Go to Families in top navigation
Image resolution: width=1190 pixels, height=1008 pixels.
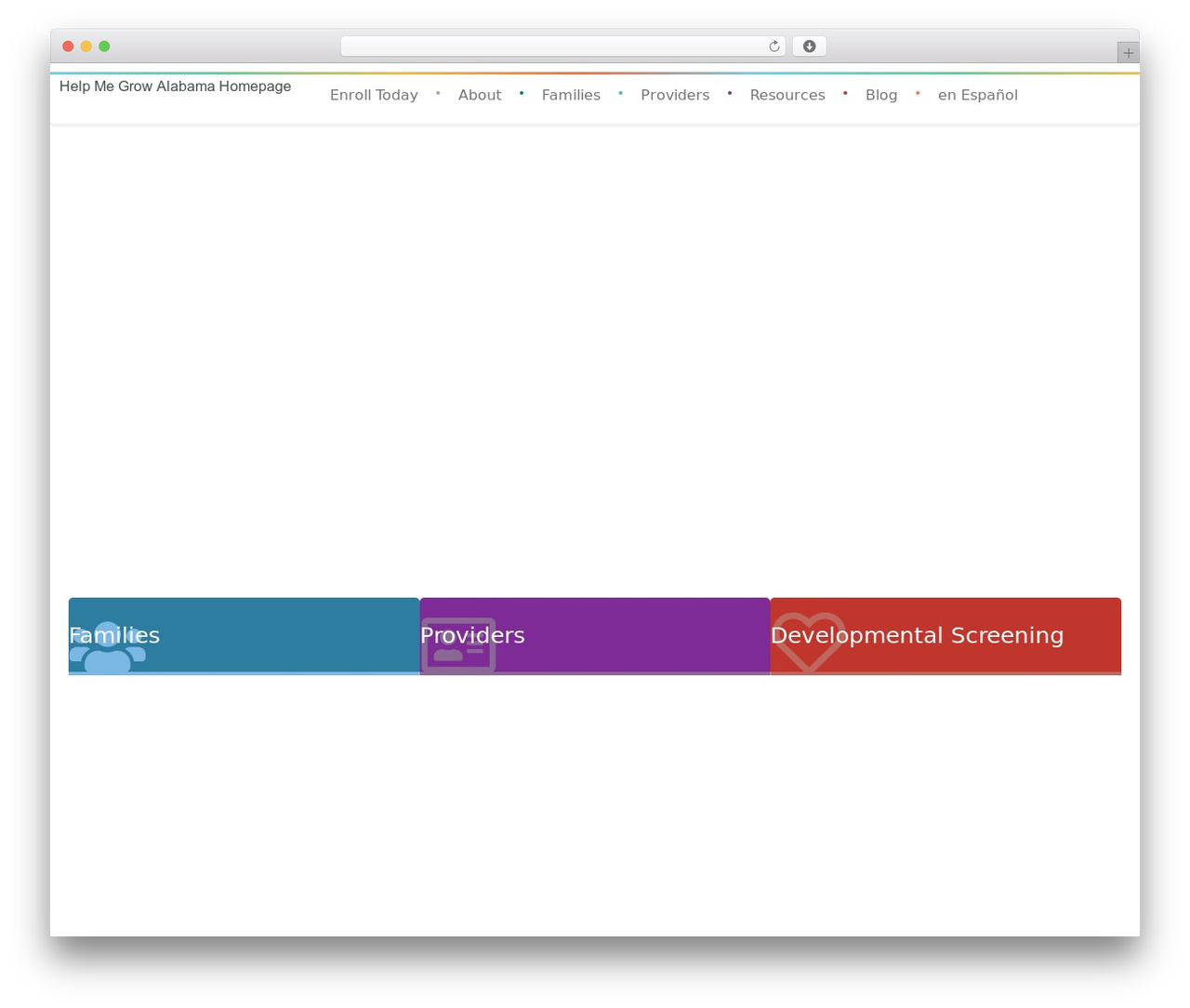coord(571,95)
